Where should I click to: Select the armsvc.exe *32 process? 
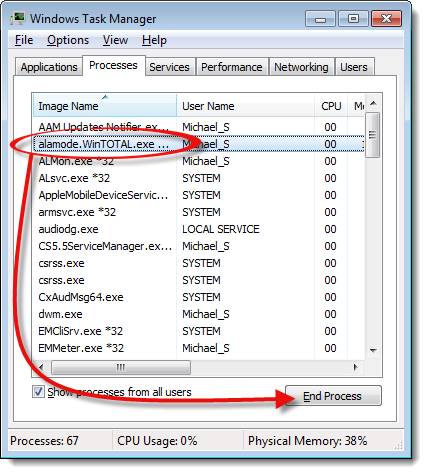click(x=198, y=212)
